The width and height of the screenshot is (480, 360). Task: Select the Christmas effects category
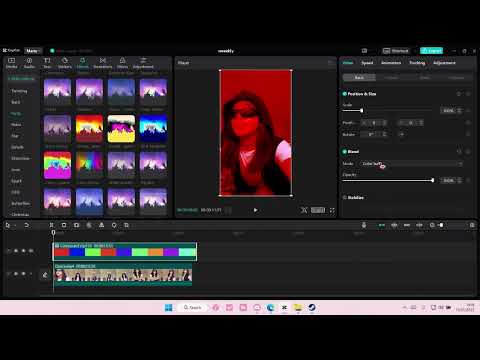tap(20, 215)
